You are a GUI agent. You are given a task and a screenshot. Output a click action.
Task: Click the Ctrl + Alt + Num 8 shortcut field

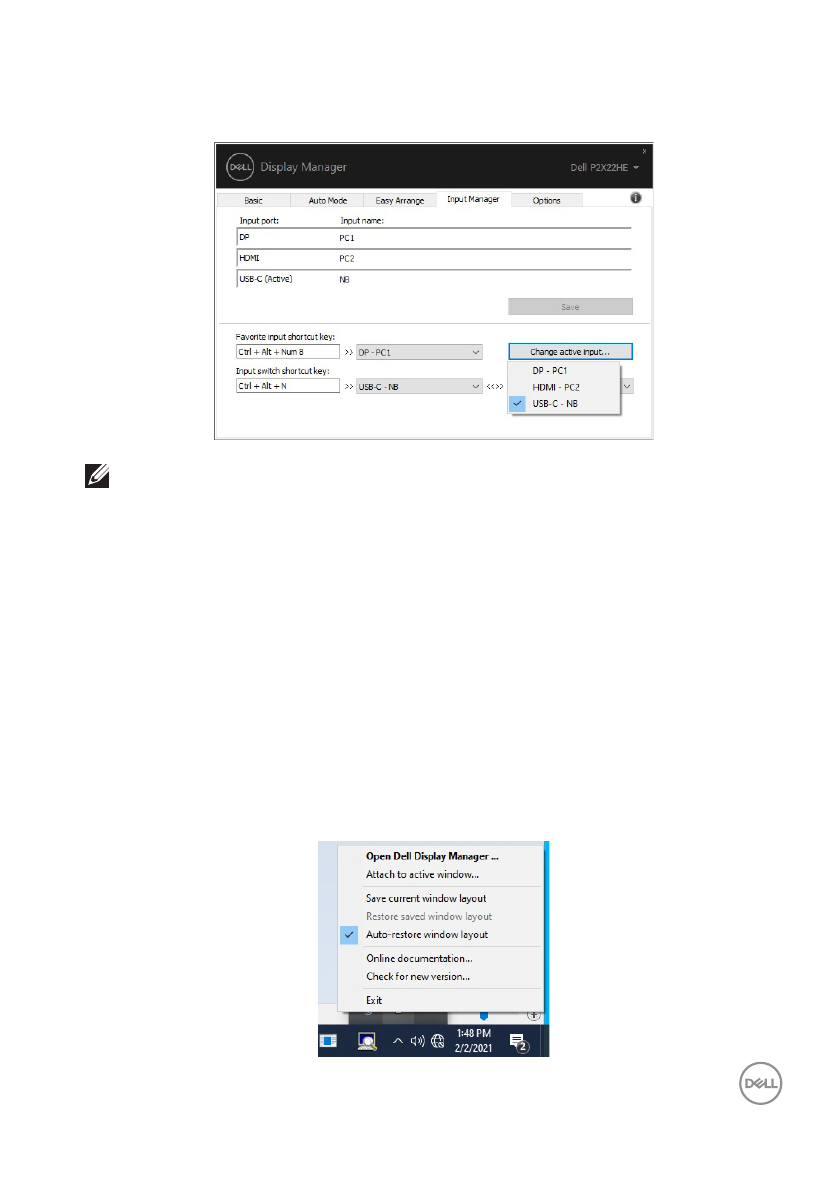coord(288,352)
